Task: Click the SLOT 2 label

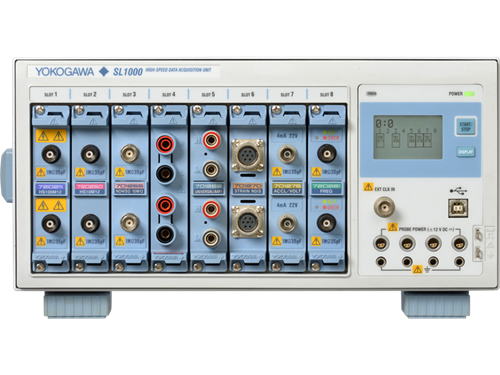Action: pos(90,95)
